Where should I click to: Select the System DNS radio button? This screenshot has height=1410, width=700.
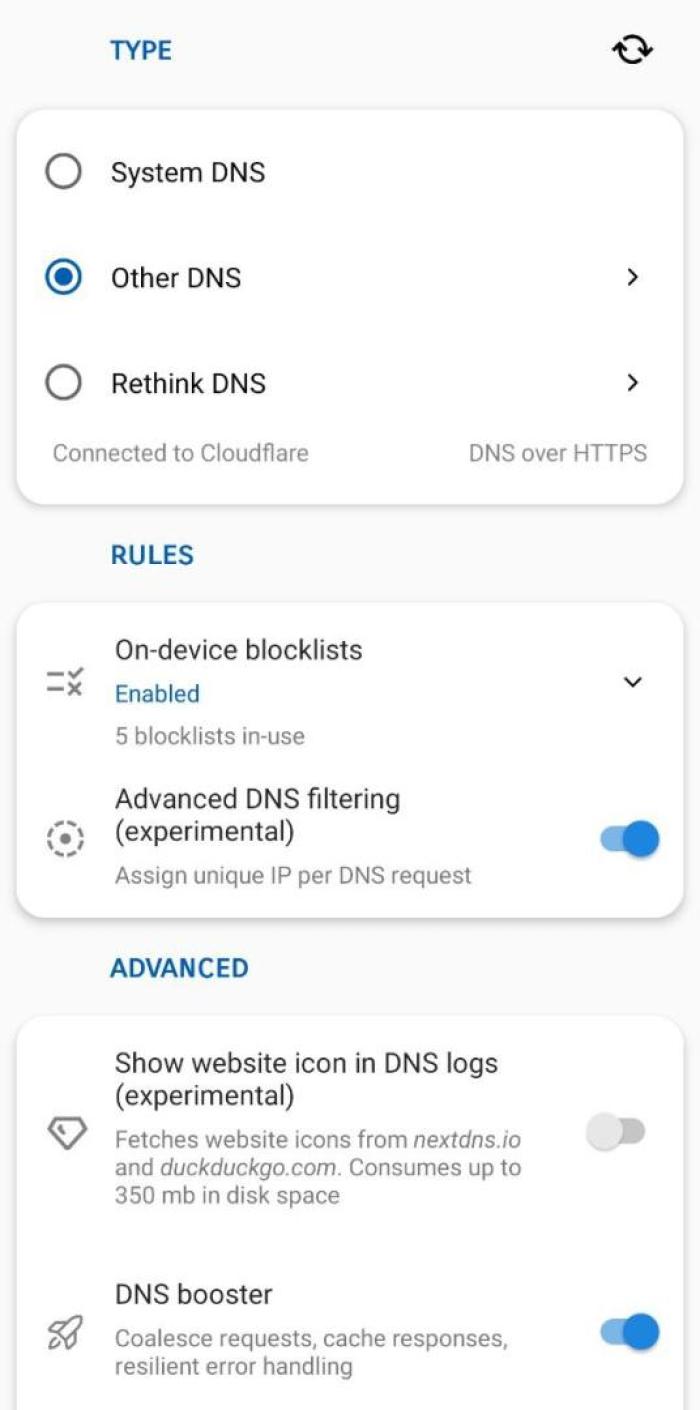pyautogui.click(x=66, y=171)
